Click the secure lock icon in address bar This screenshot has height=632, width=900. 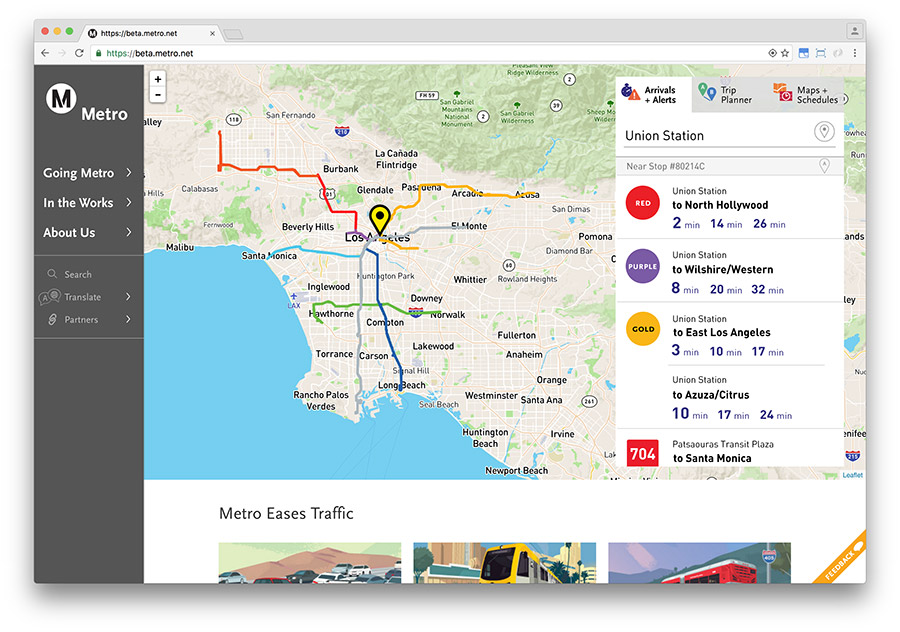99,53
